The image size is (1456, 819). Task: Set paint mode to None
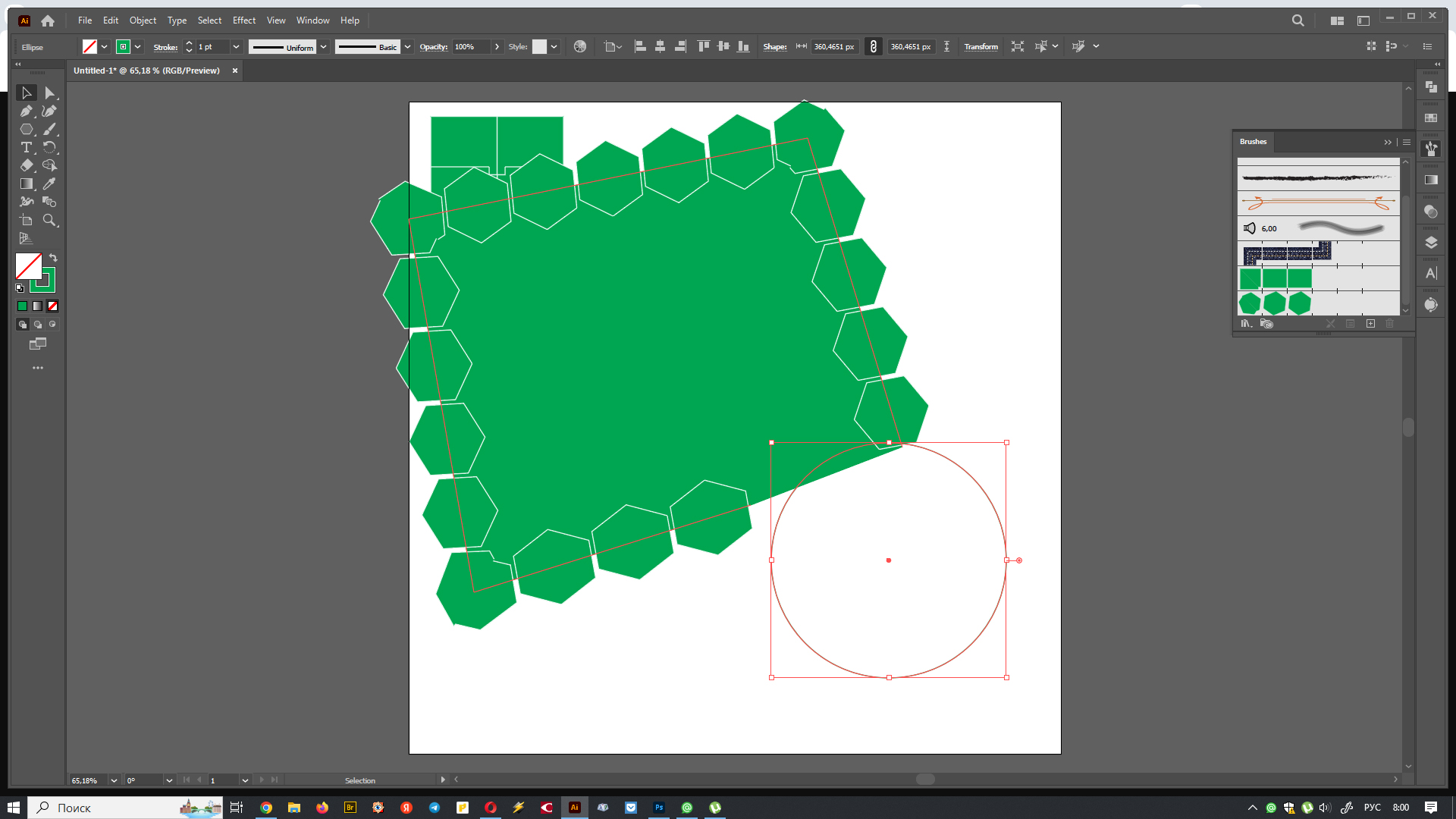coord(52,306)
